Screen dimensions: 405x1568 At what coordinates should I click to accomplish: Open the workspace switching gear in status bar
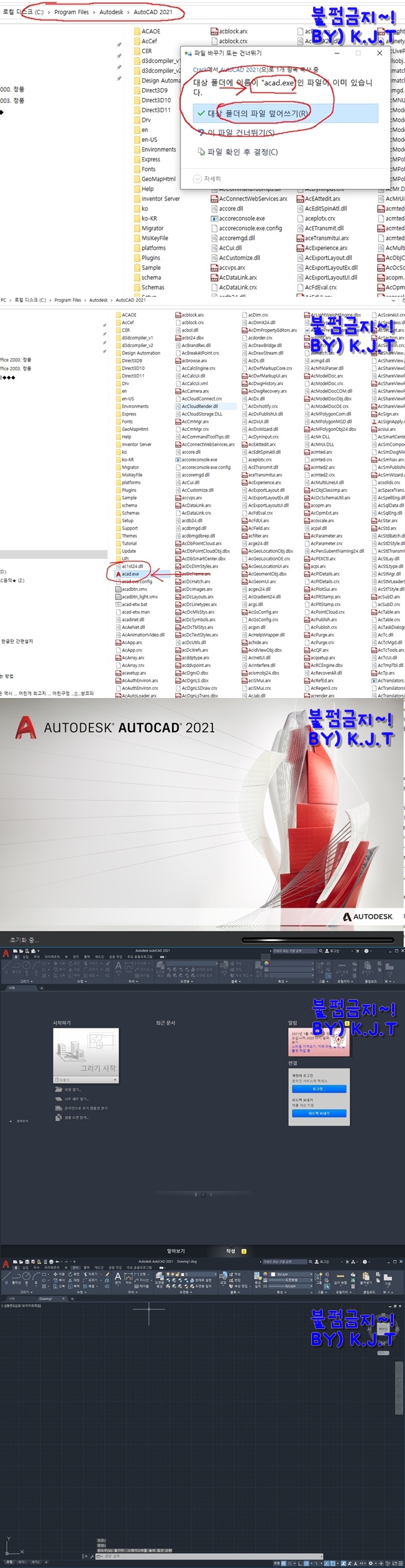(370, 1562)
